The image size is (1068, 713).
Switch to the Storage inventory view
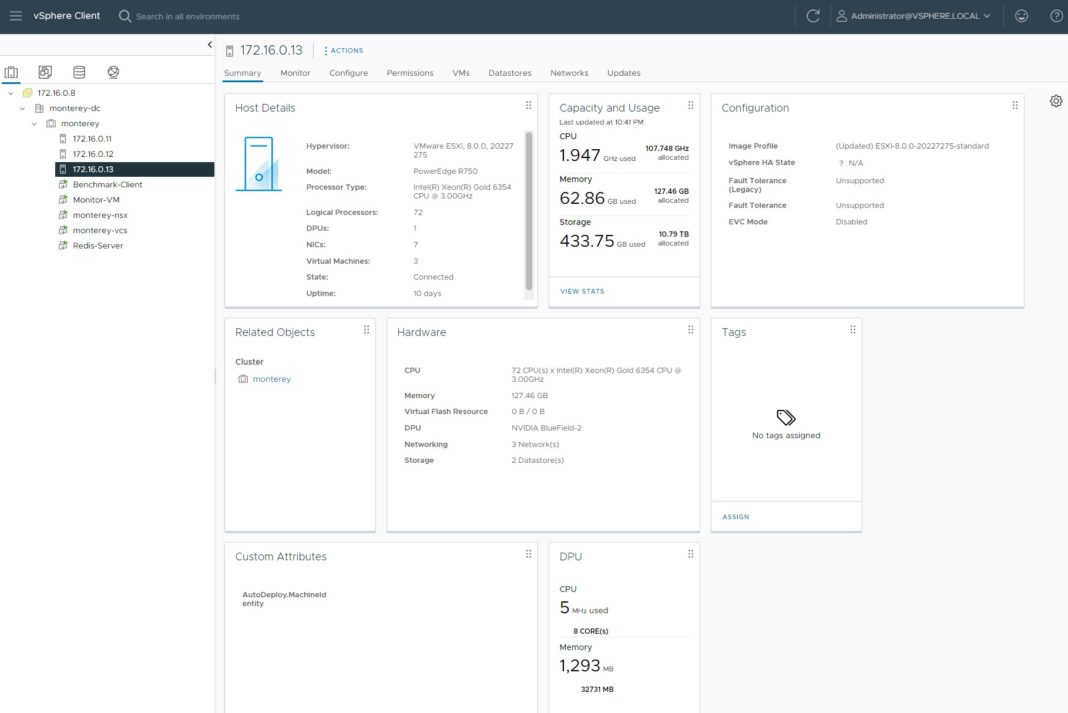[x=78, y=71]
